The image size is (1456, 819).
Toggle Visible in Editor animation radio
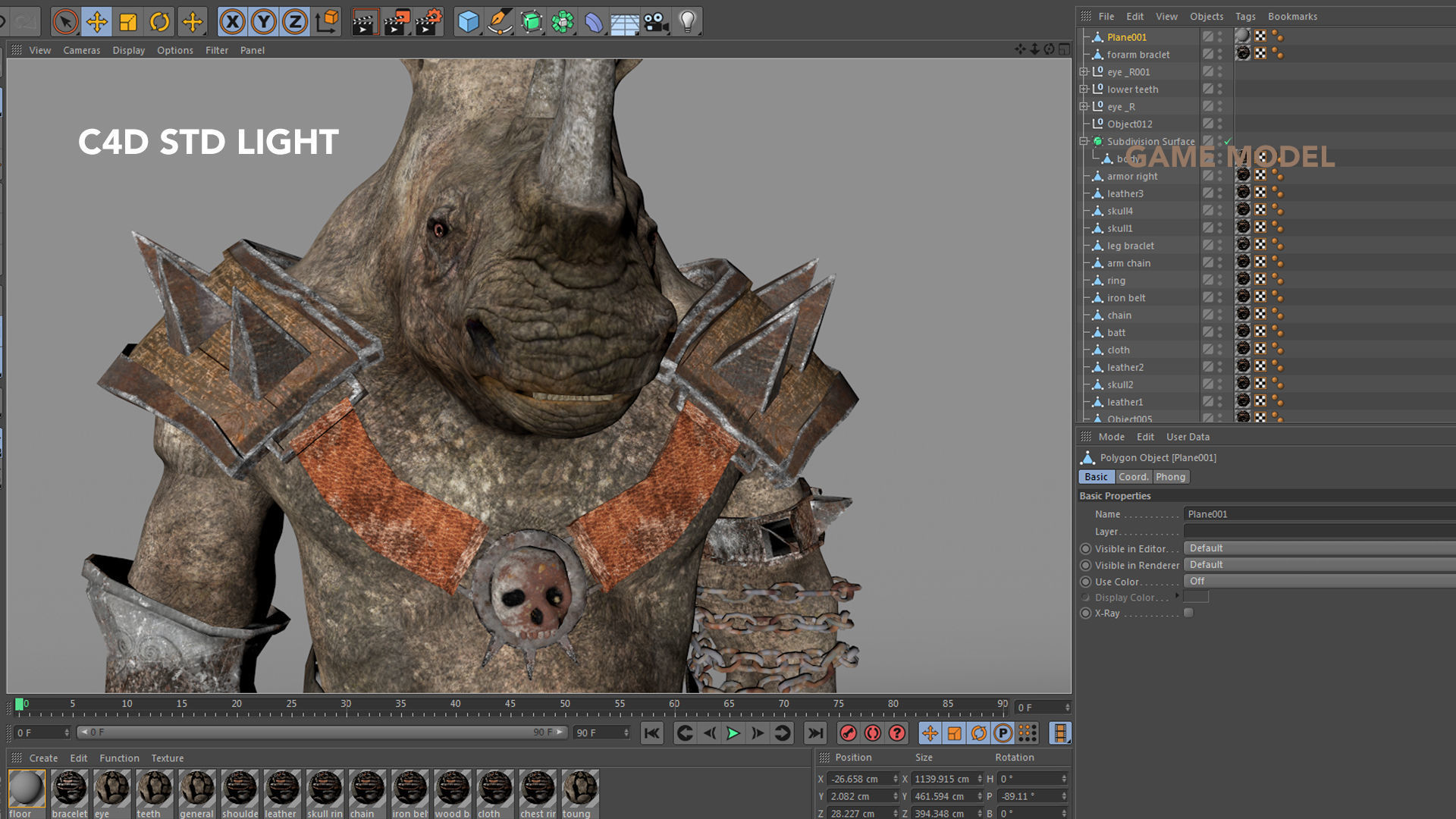click(1086, 549)
